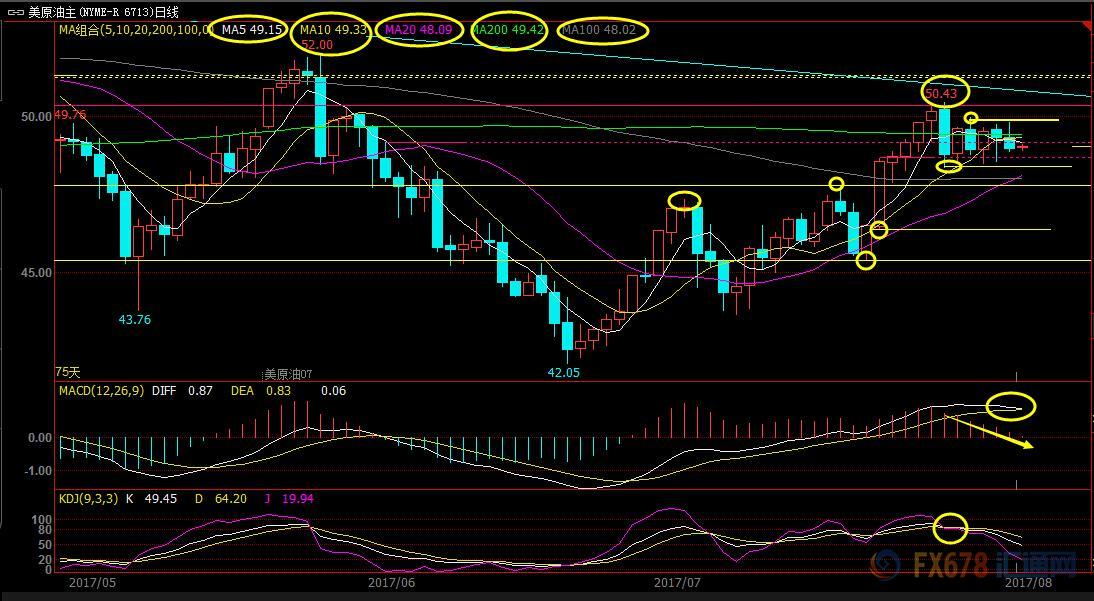Click the KDJ 100 axis tick
The width and height of the screenshot is (1094, 601).
point(44,520)
